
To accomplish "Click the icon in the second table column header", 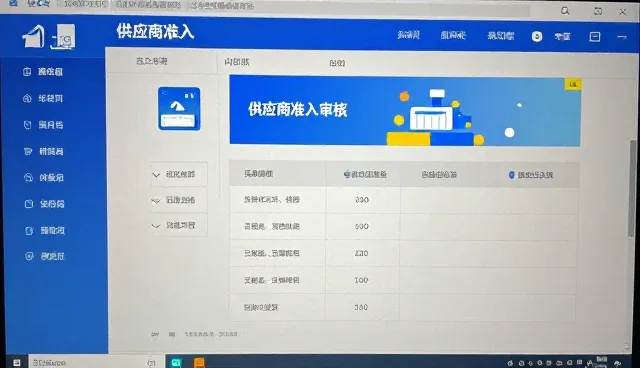I will click(347, 174).
